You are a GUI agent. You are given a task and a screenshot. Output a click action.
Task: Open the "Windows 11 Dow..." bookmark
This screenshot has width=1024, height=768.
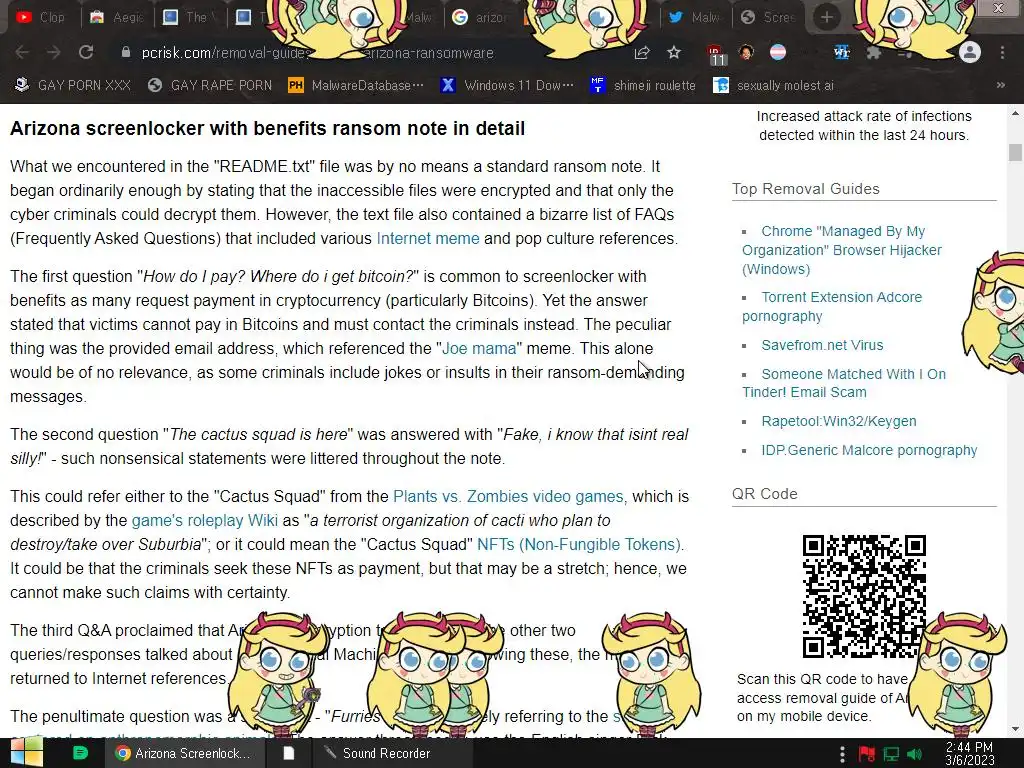(x=507, y=85)
